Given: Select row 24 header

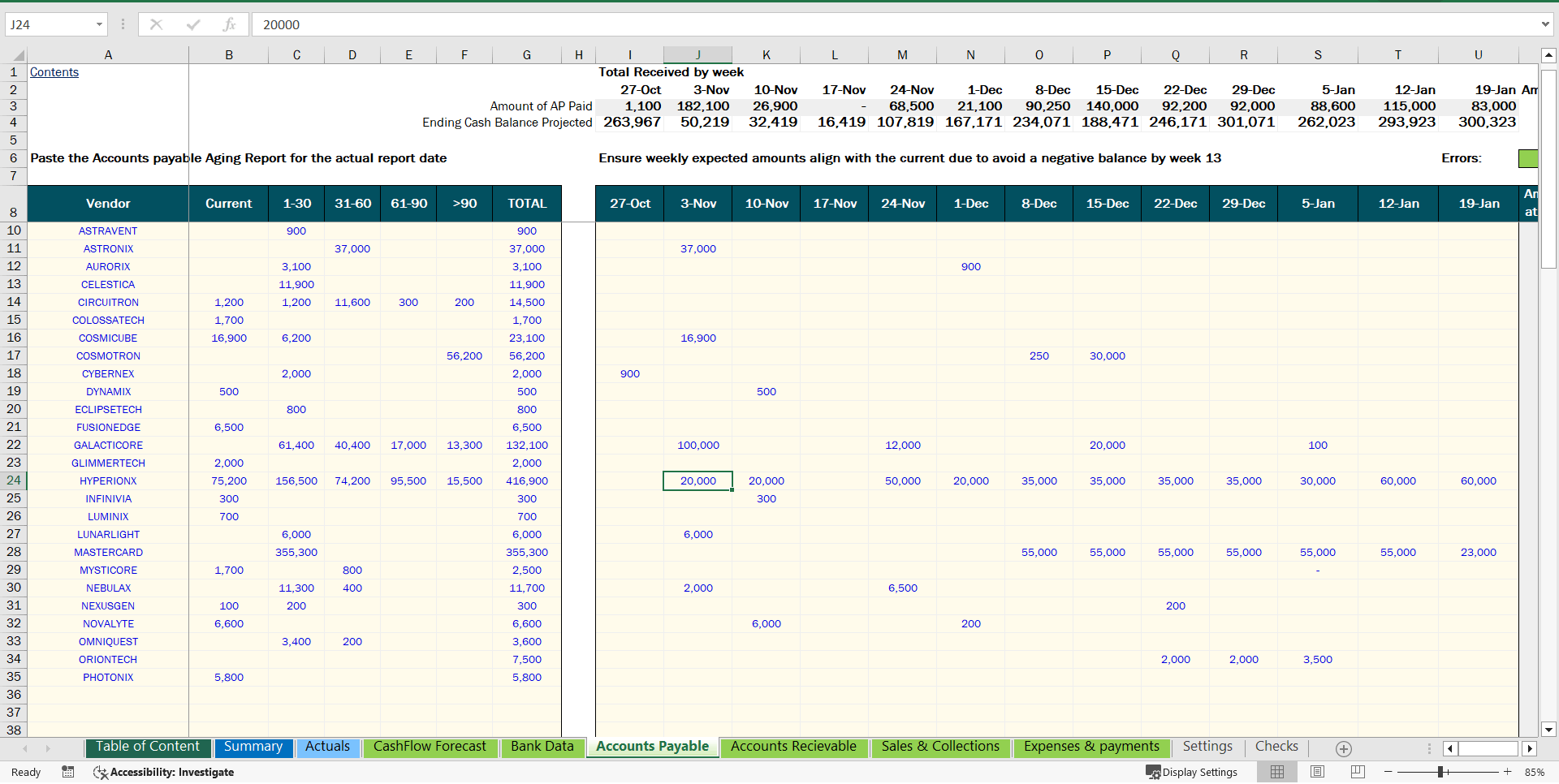Looking at the screenshot, I should coord(14,480).
